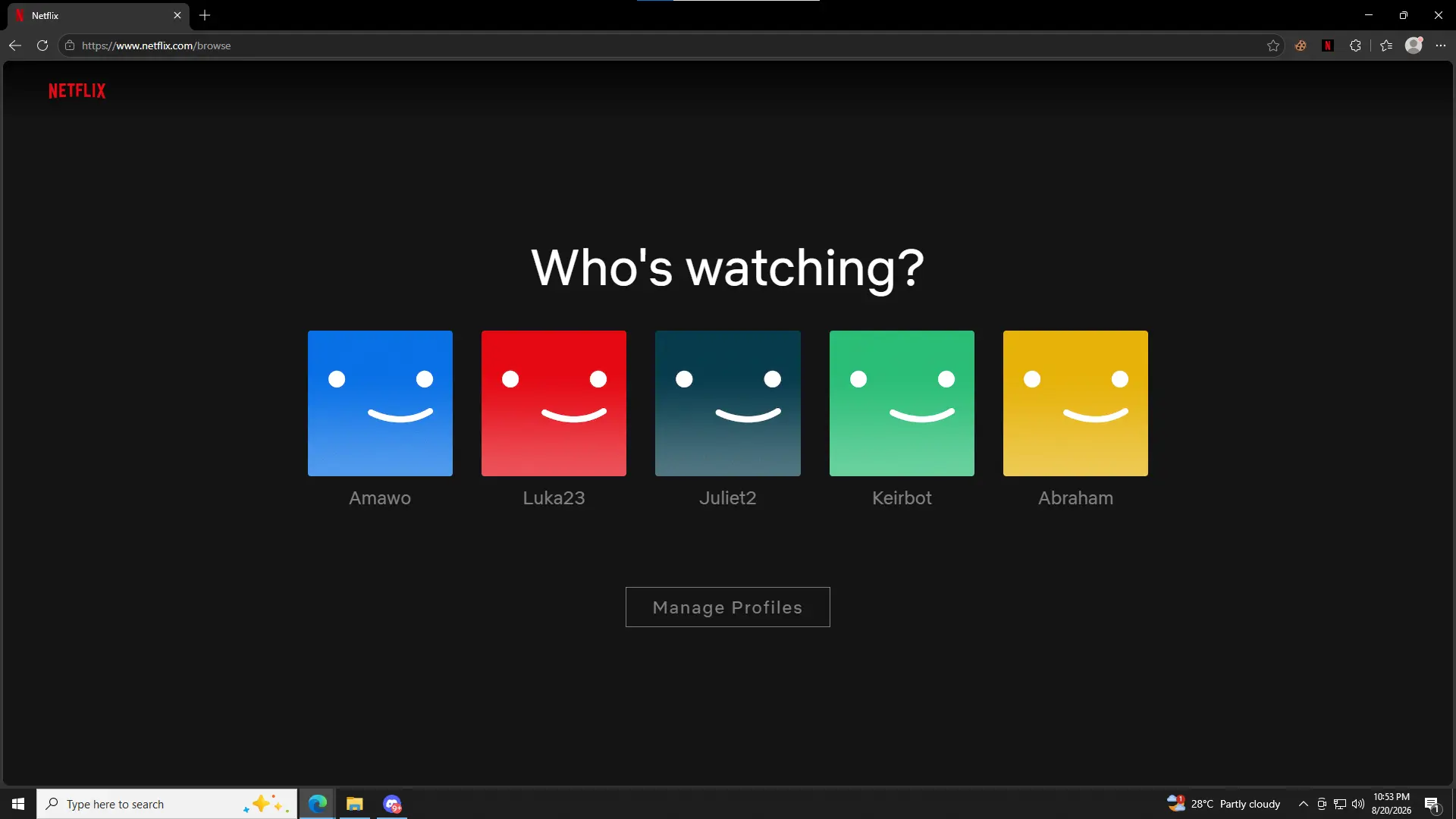The width and height of the screenshot is (1456, 819).
Task: Open the Netflix extension icon in toolbar
Action: click(1328, 45)
